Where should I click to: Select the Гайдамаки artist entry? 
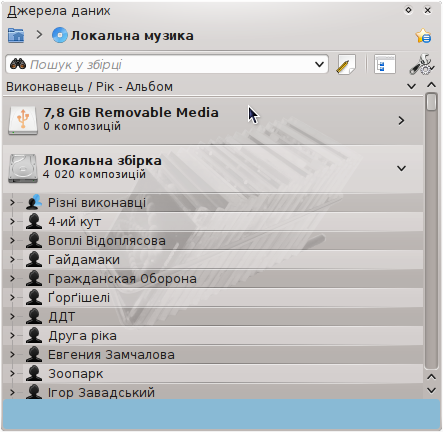coord(84,259)
